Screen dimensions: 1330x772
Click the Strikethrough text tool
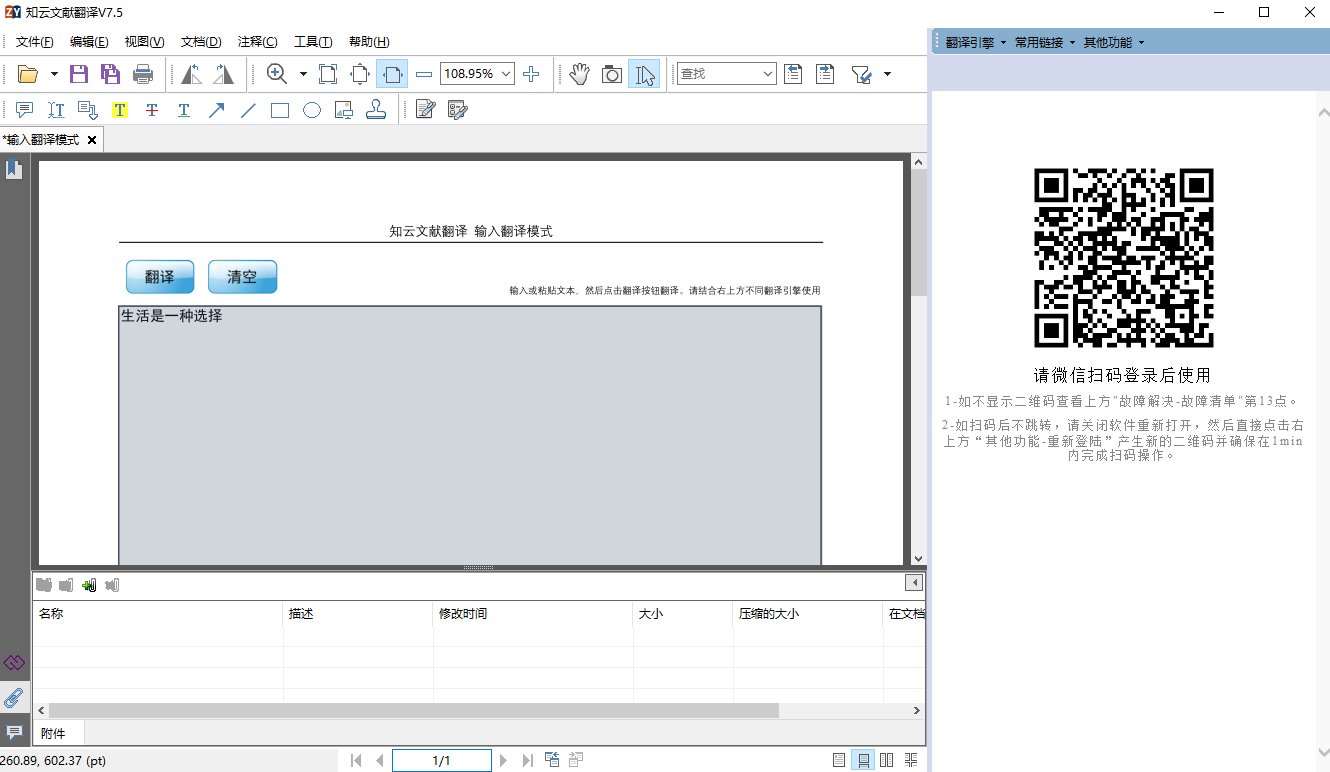(x=152, y=110)
